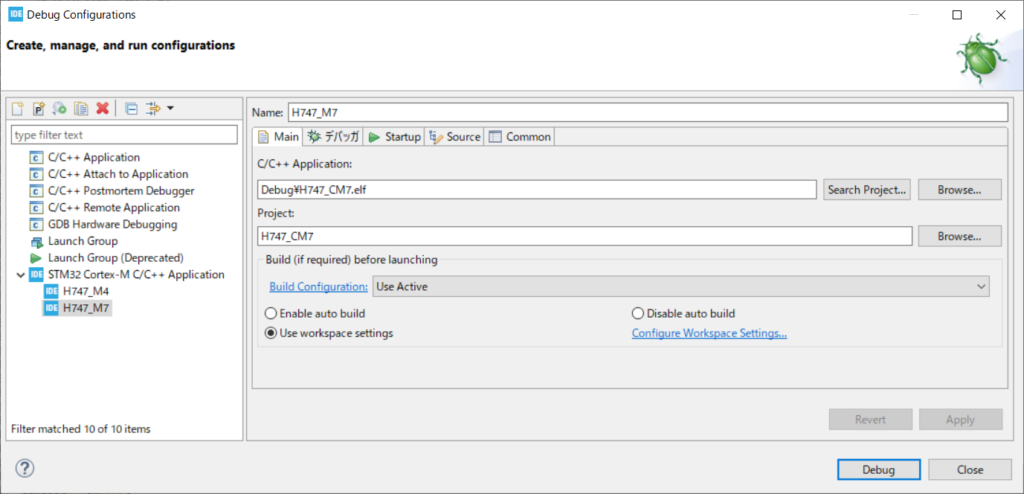Screen dimensions: 1024x494
Task: Click the Export launch configuration icon
Action: point(60,108)
